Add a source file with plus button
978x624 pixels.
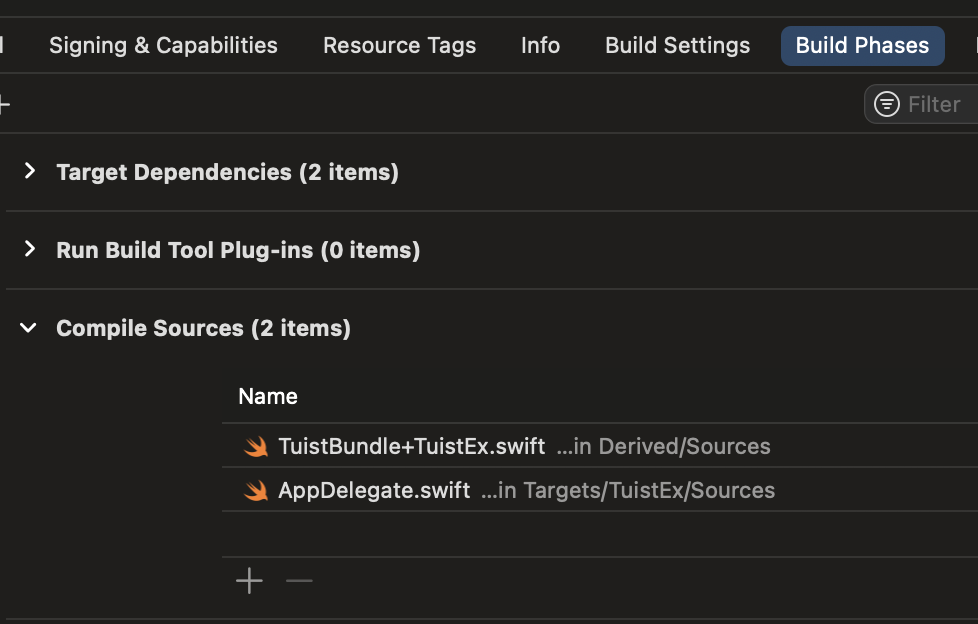249,580
